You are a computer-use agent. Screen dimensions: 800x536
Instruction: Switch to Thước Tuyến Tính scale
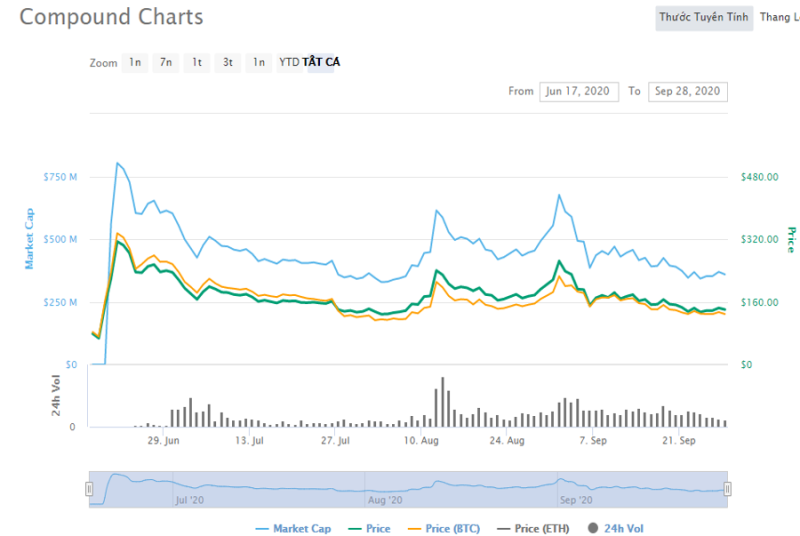pos(704,18)
